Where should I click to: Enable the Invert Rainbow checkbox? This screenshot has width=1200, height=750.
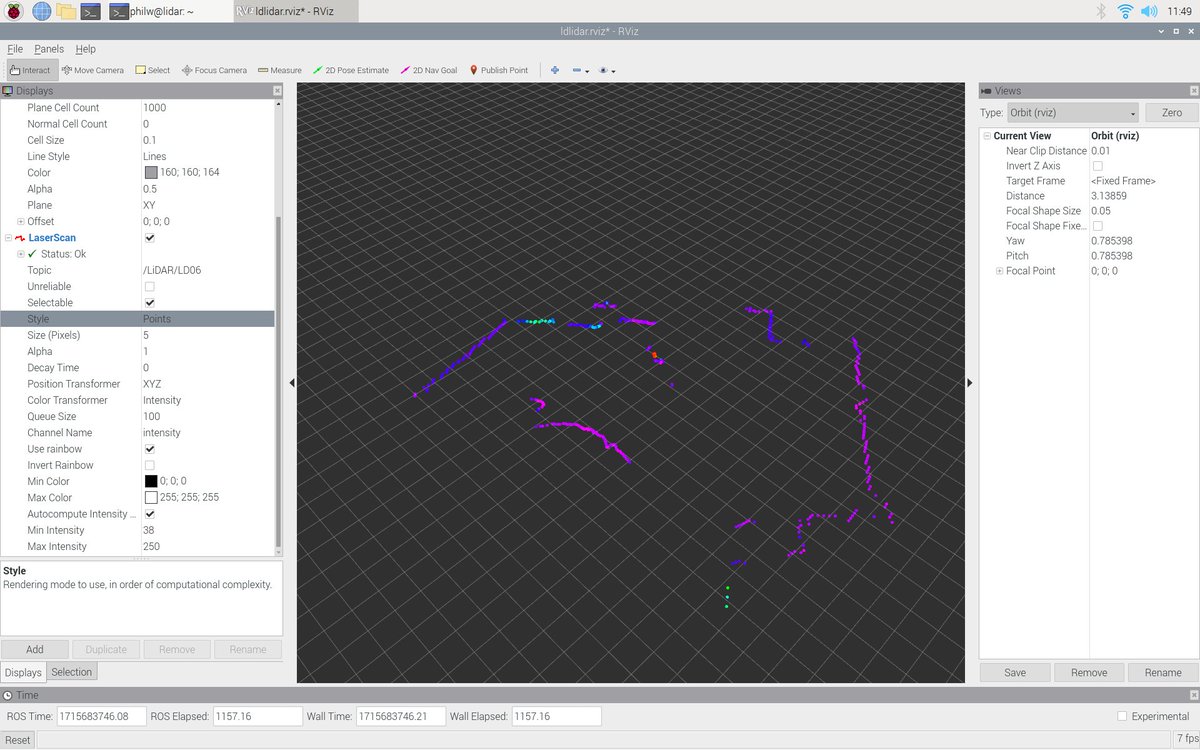[x=149, y=465]
